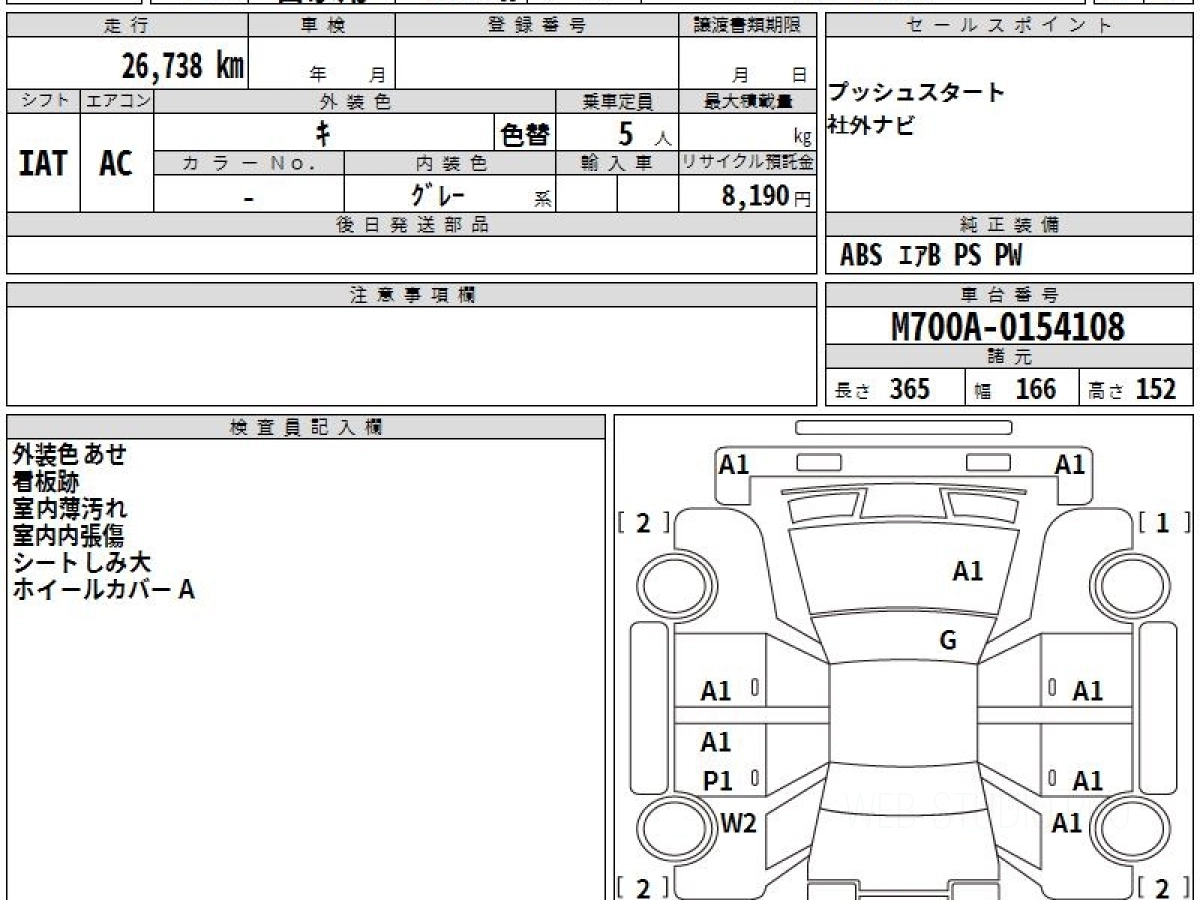Select inspector note 室内薄汚れ
Image resolution: width=1200 pixels, height=900 pixels.
[x=69, y=509]
